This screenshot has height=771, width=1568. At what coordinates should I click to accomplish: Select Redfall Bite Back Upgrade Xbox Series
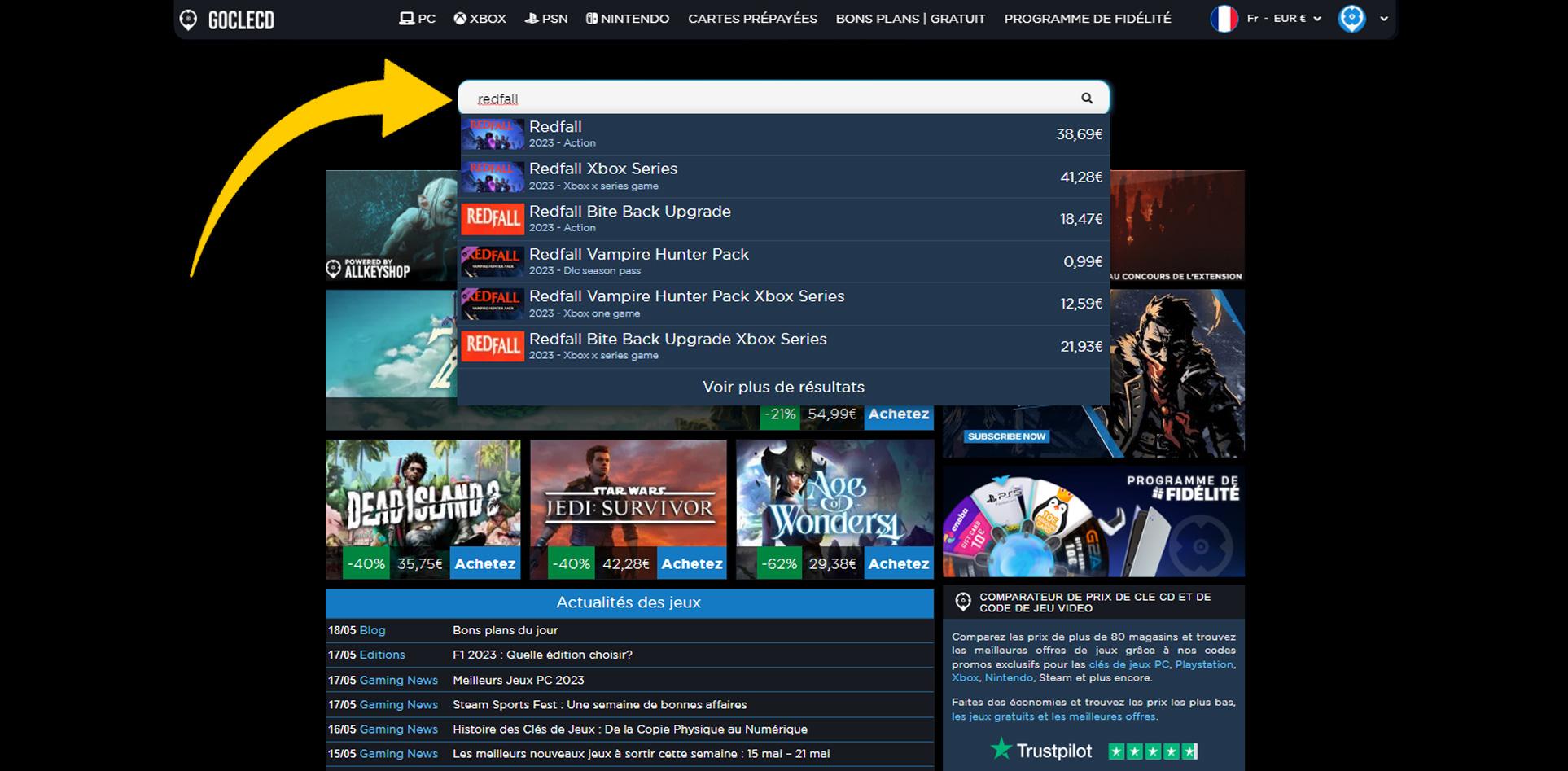coord(784,347)
